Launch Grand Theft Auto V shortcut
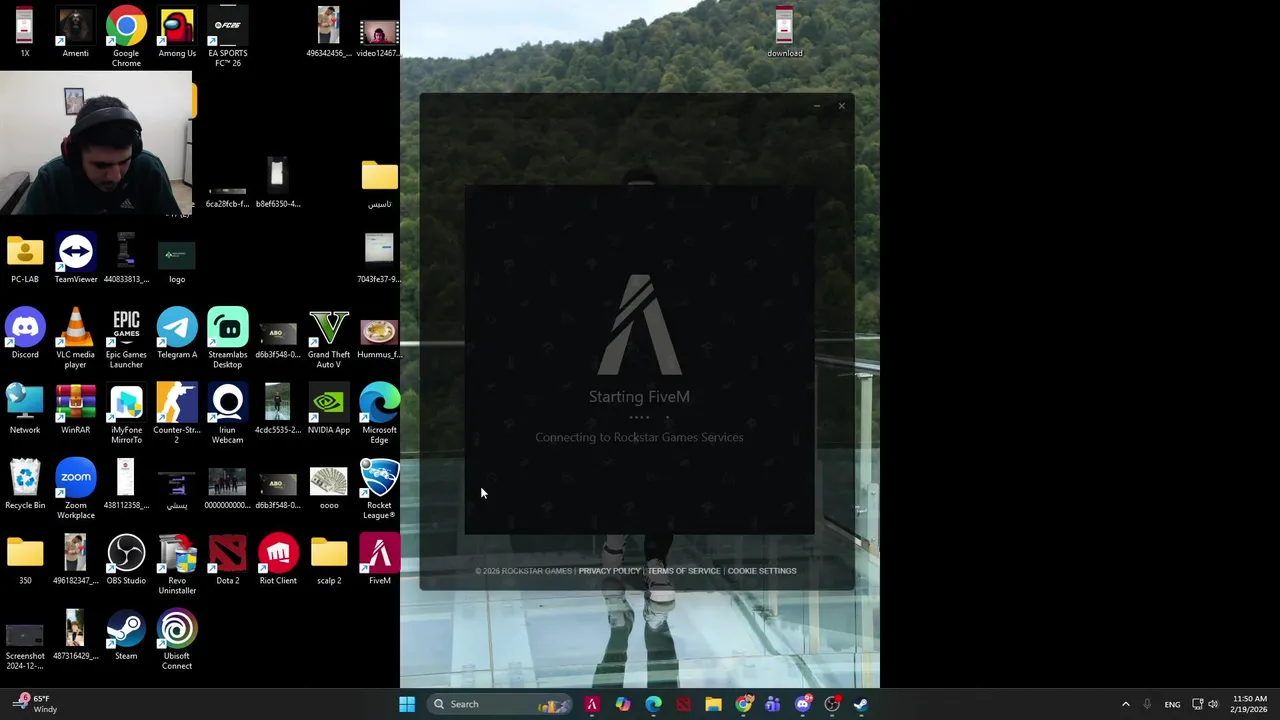The height and width of the screenshot is (720, 1280). [329, 339]
